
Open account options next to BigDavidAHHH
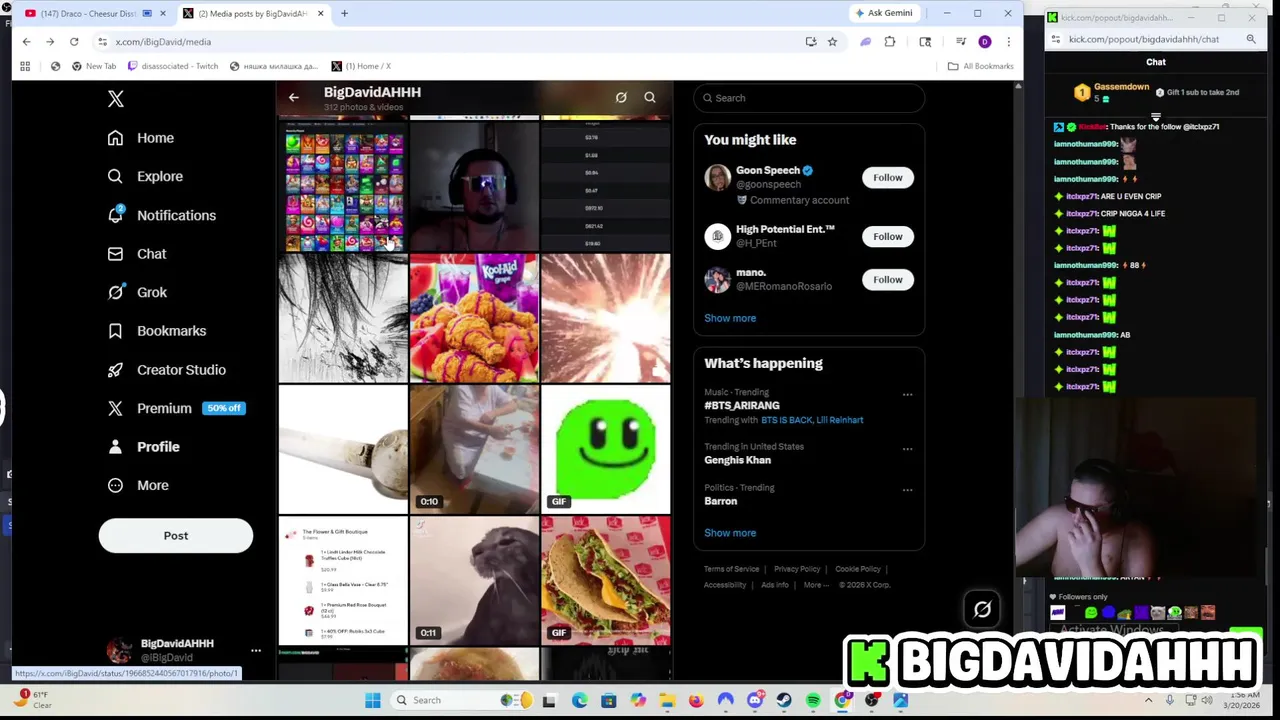(x=256, y=651)
